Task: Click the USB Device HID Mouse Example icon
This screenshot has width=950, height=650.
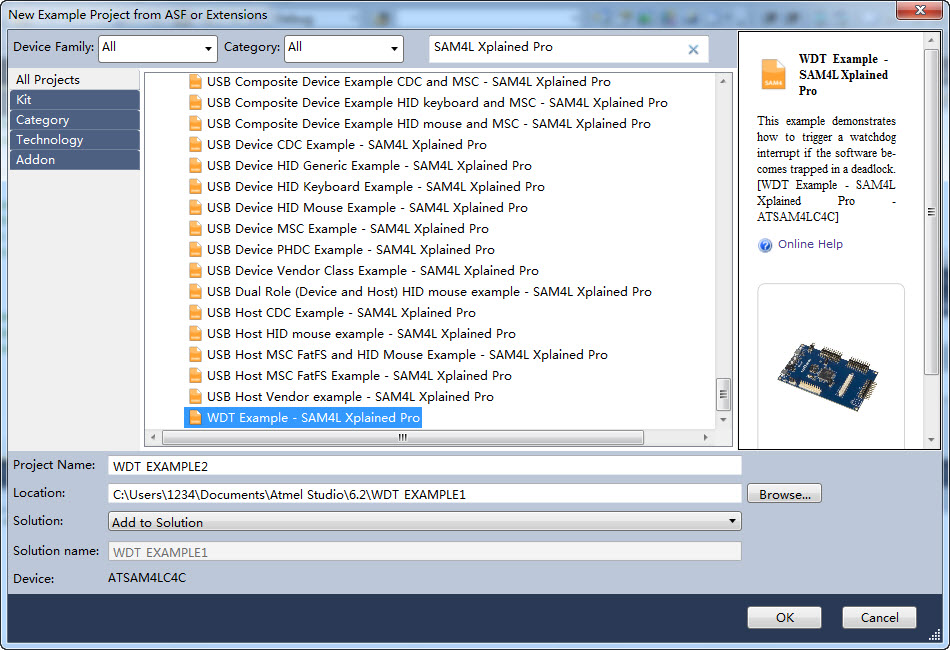Action: pos(195,208)
